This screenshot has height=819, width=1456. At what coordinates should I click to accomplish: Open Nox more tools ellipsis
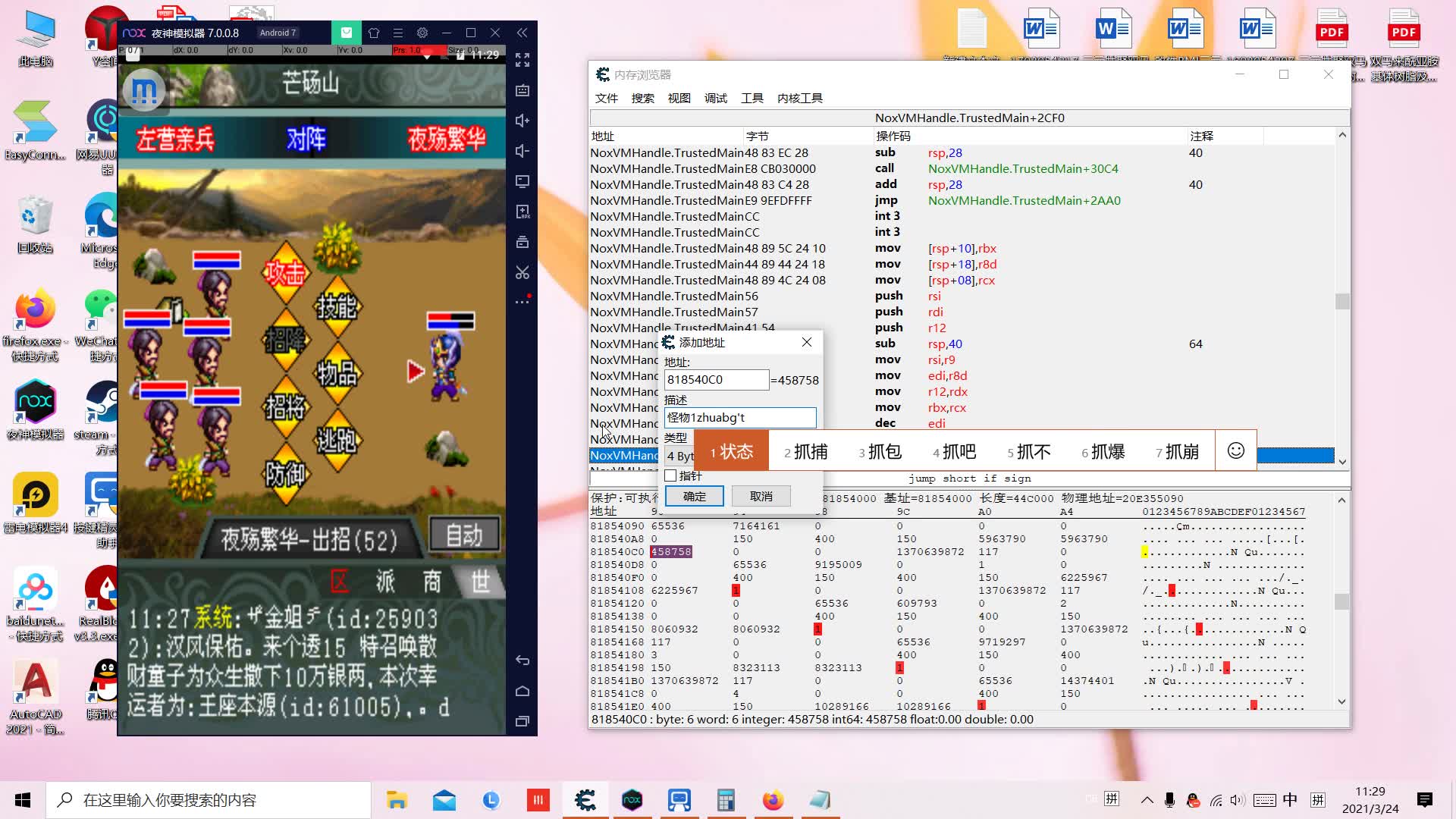click(x=522, y=302)
